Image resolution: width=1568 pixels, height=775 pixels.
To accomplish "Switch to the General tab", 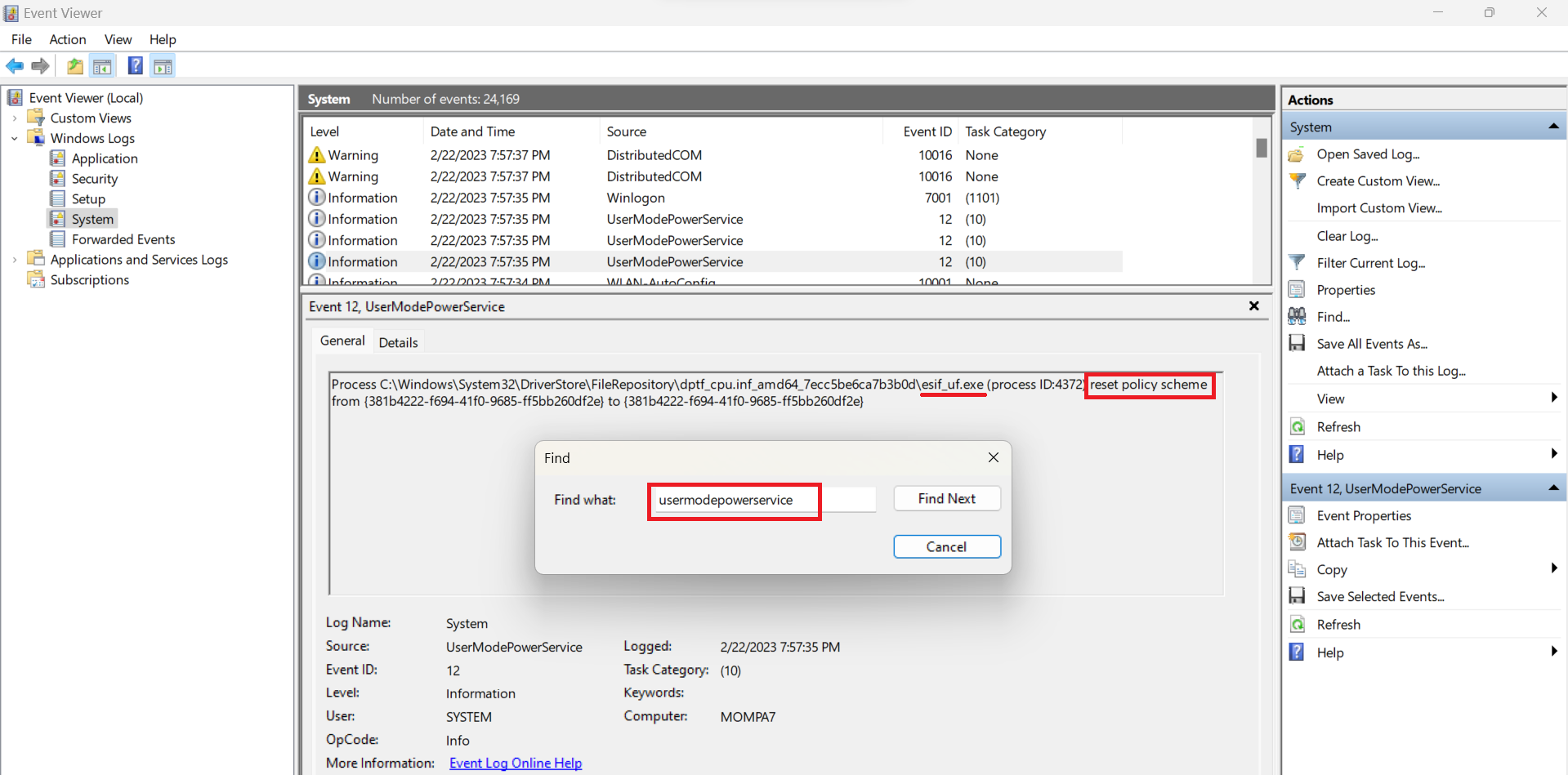I will click(342, 341).
